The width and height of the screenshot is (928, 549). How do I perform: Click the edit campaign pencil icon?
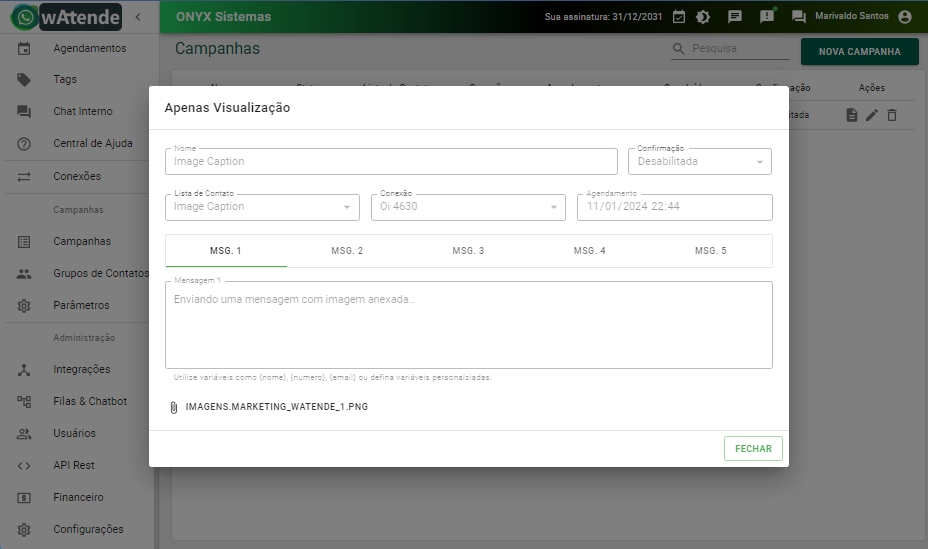pyautogui.click(x=872, y=115)
